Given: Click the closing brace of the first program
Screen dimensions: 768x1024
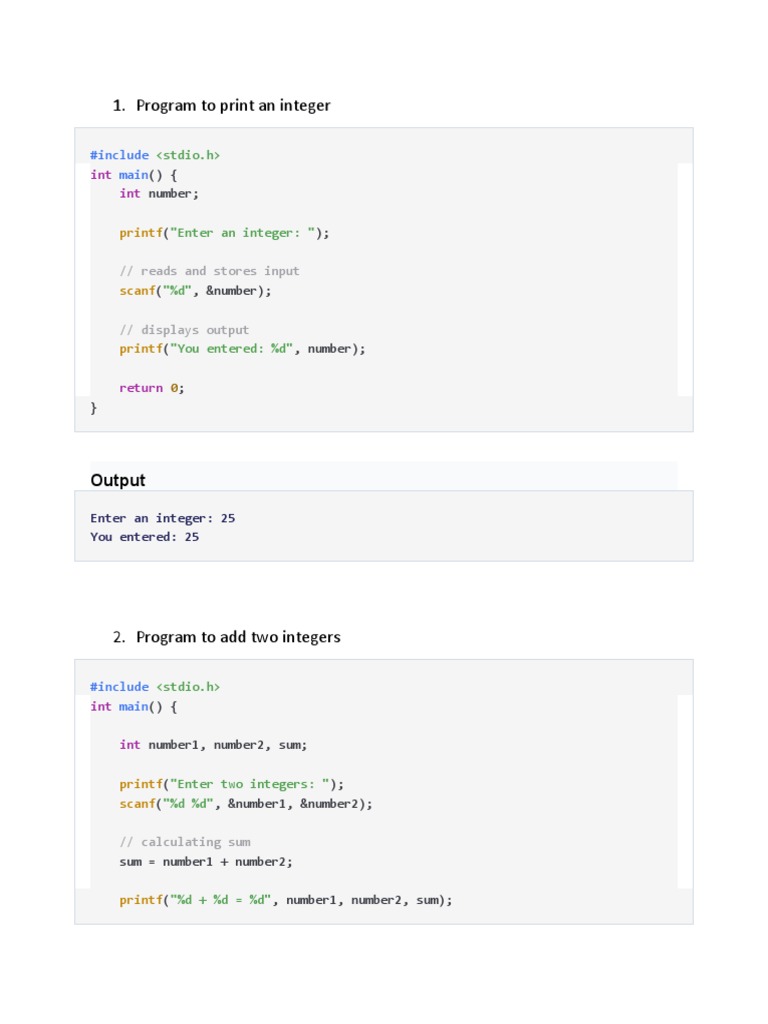Looking at the screenshot, I should pos(94,407).
